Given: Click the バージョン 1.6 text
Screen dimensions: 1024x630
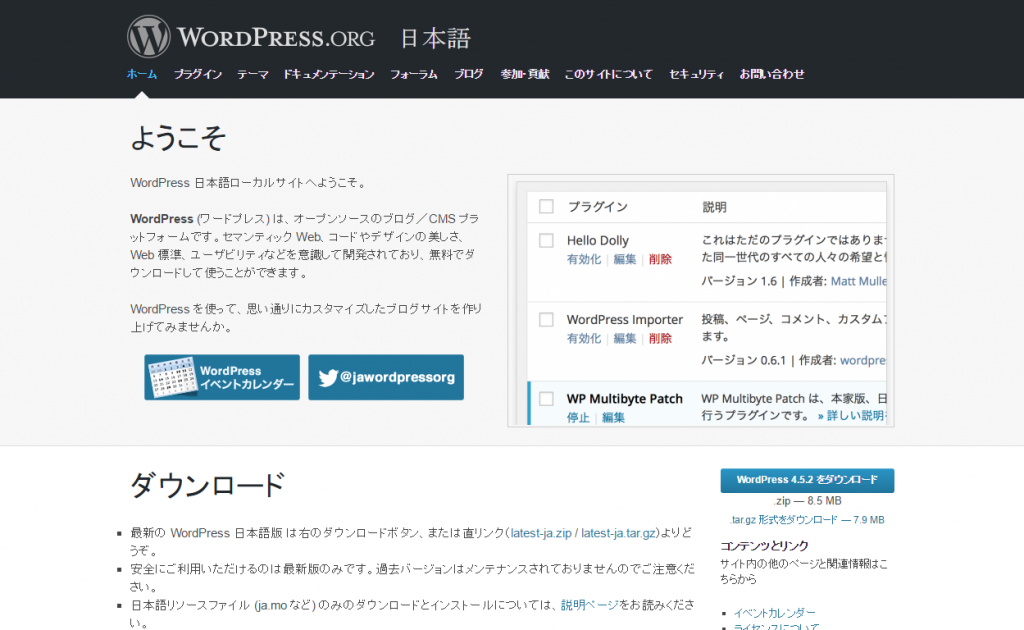Looking at the screenshot, I should click(x=739, y=281).
